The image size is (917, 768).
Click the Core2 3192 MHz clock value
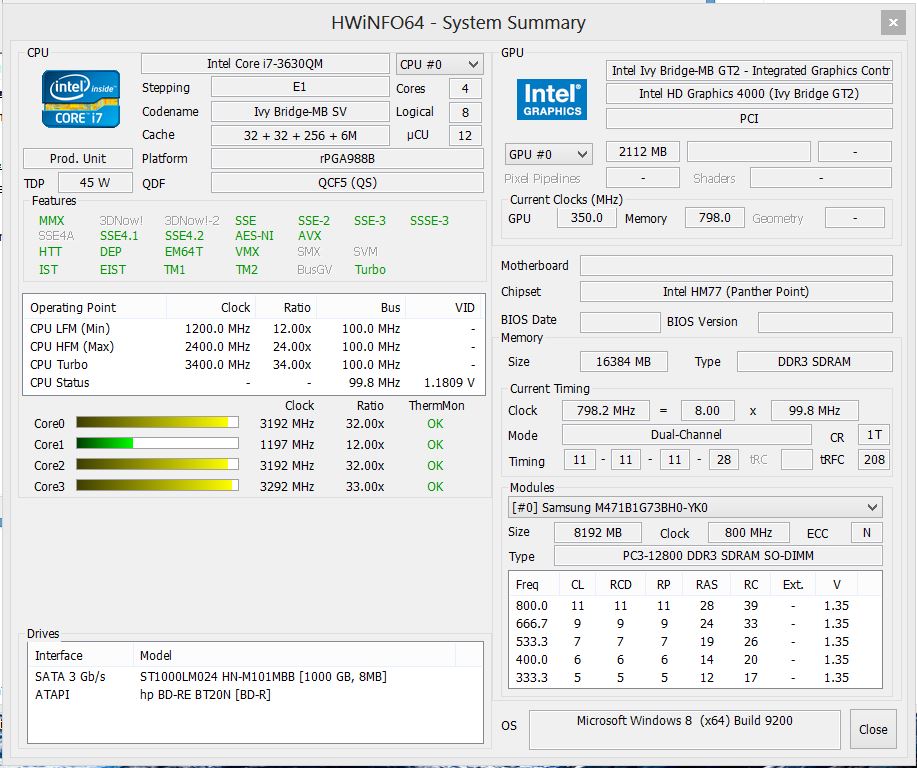point(287,466)
